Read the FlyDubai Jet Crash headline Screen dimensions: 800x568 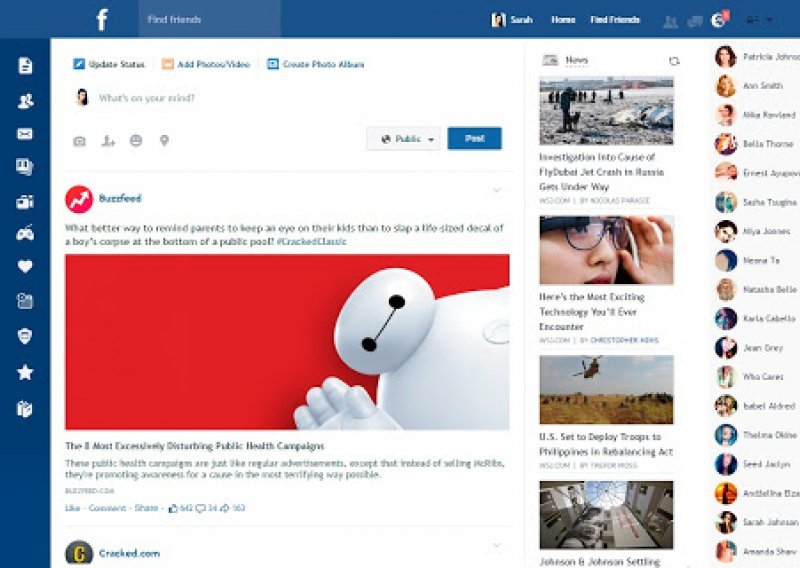tap(602, 172)
